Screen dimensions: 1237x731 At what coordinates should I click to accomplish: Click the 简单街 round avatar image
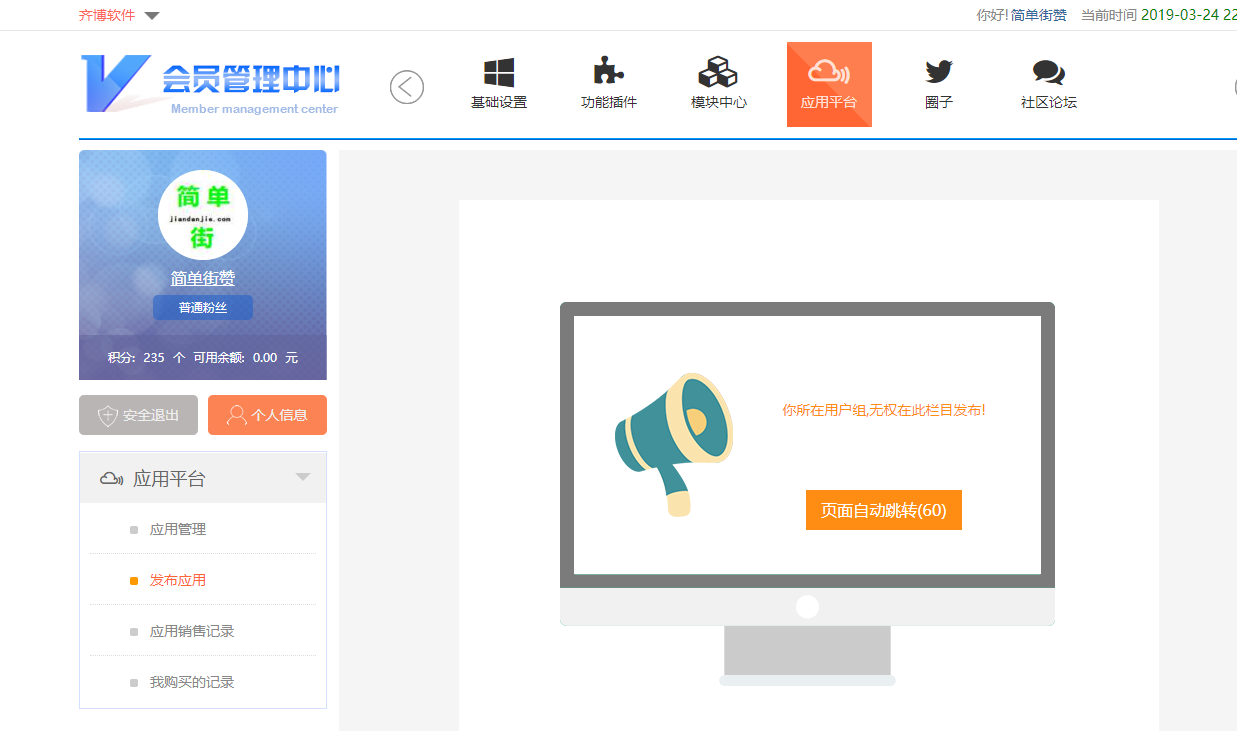coord(203,215)
